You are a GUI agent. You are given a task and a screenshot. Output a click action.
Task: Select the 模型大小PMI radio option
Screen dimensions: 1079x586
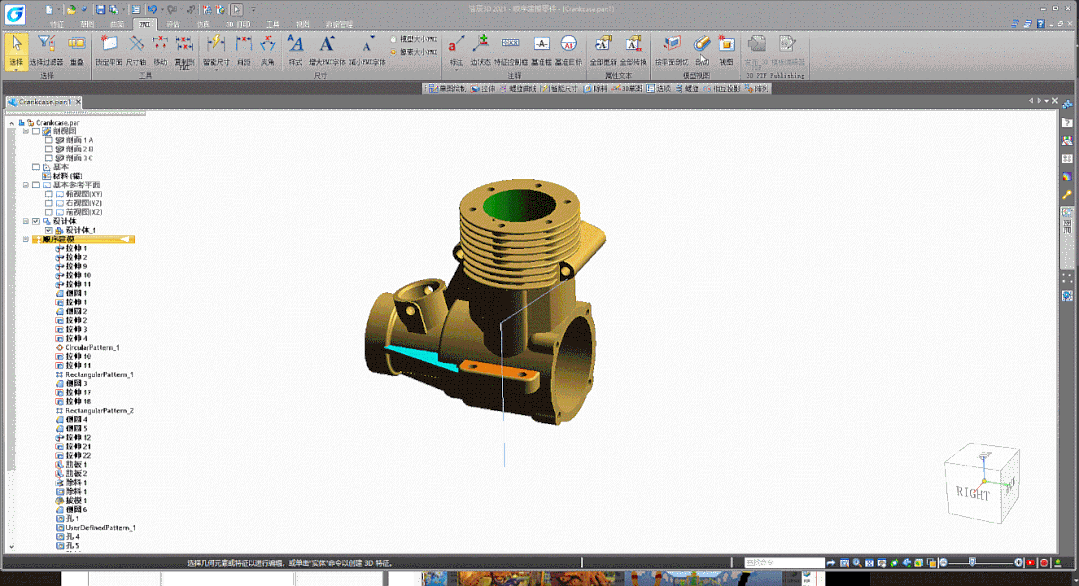coord(414,39)
